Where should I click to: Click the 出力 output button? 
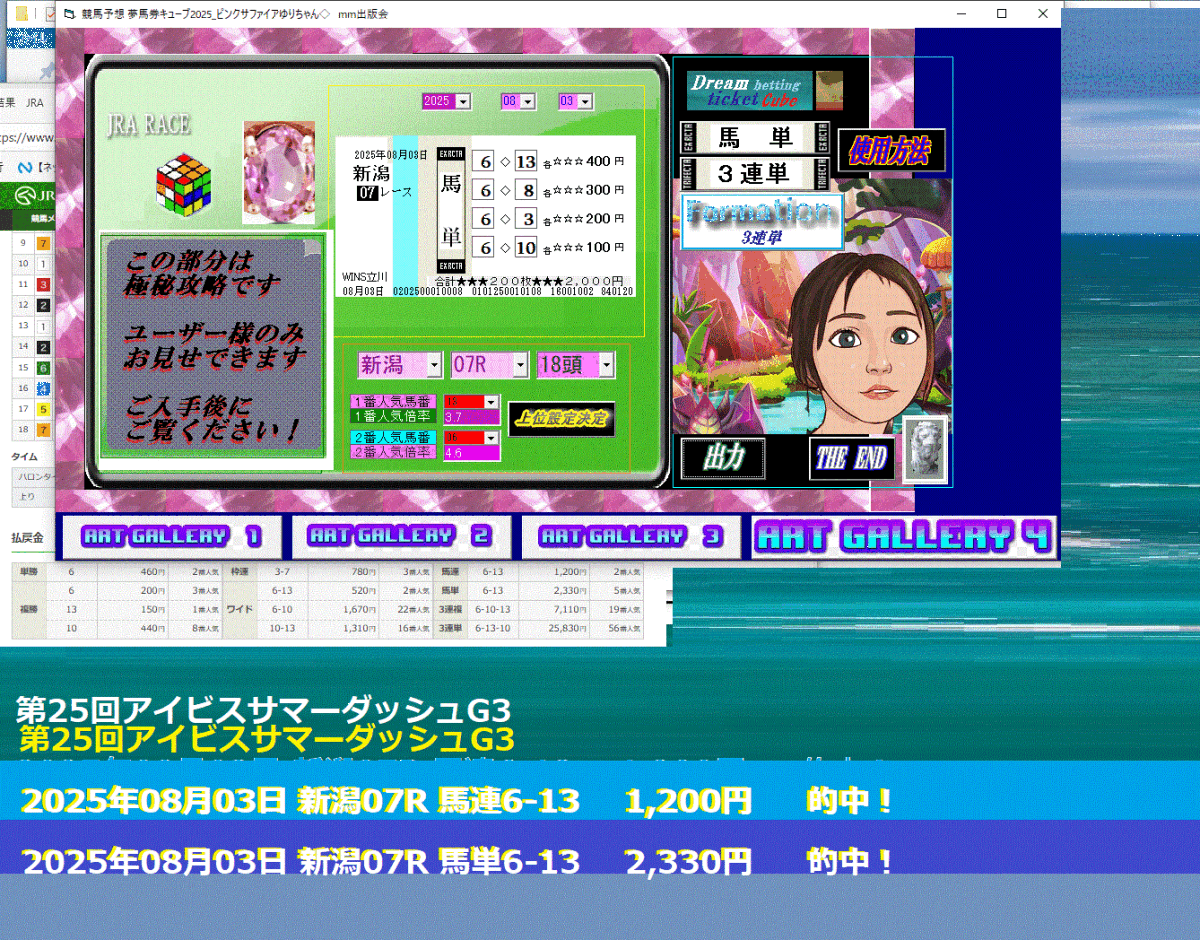[x=723, y=458]
